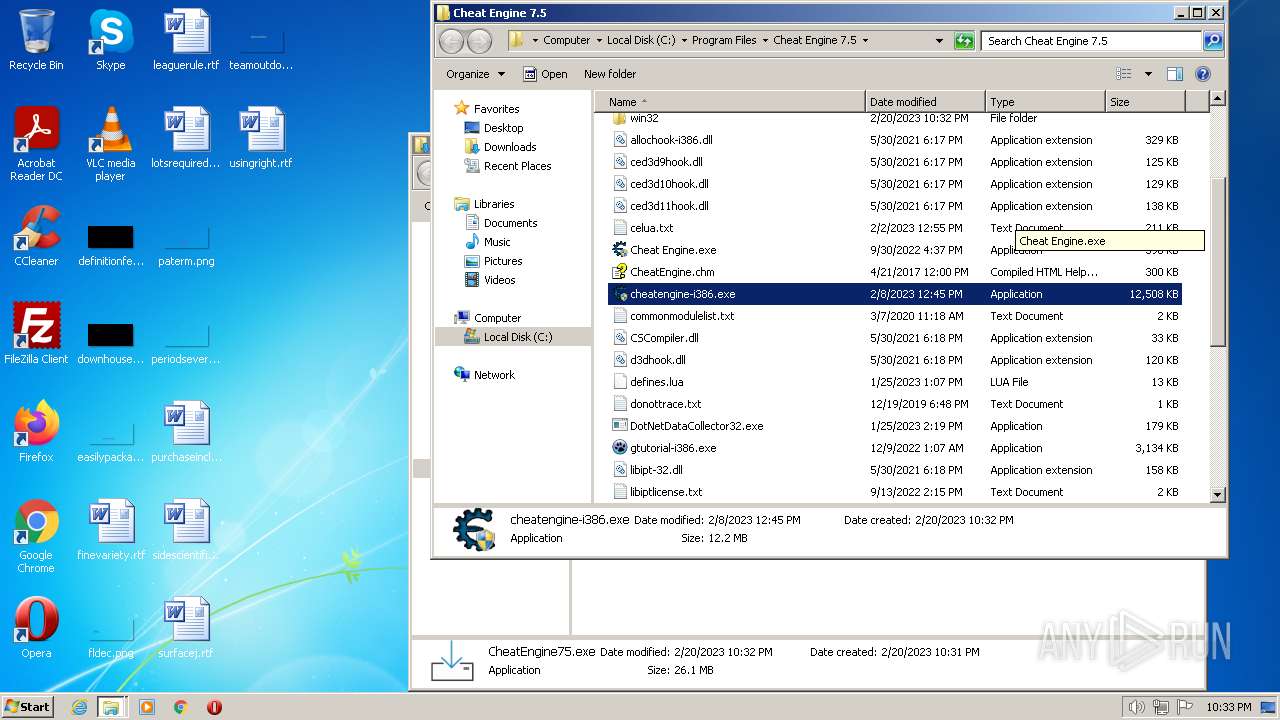Viewport: 1280px width, 720px height.
Task: Open Explorer help icon
Action: pos(1203,74)
